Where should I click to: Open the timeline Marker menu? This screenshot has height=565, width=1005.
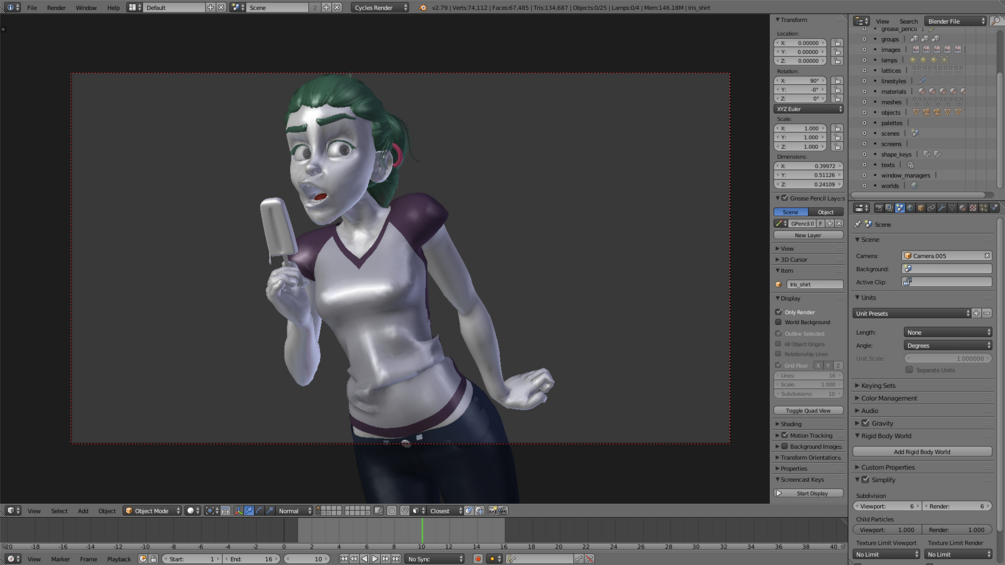[x=60, y=559]
